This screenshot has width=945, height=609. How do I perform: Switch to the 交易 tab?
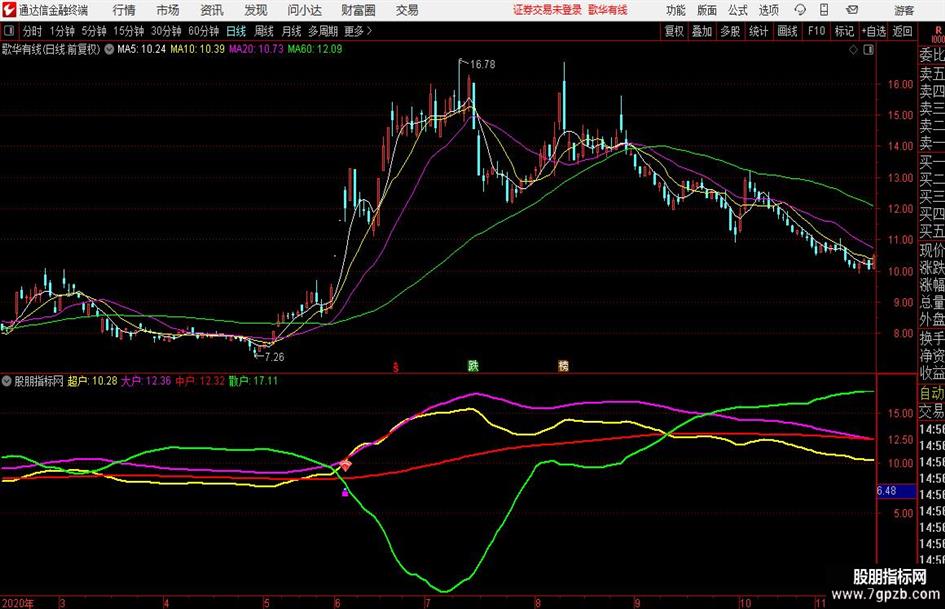(x=407, y=10)
